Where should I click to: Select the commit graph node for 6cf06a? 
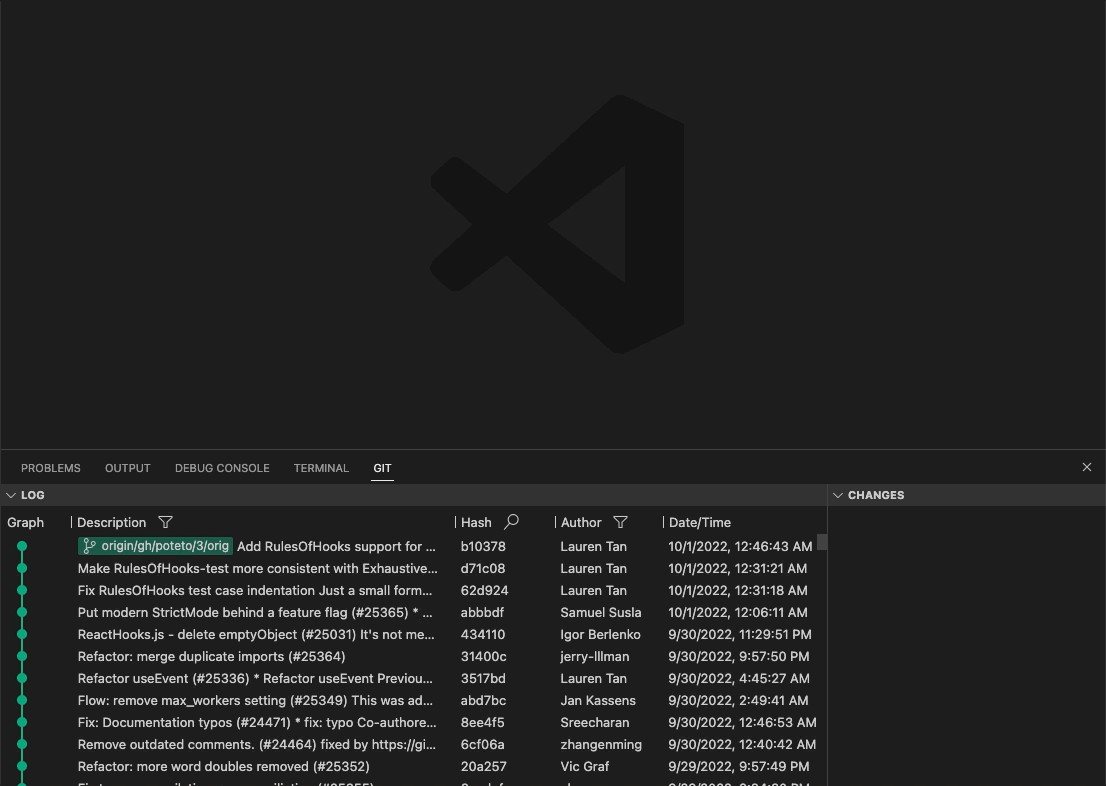(22, 744)
